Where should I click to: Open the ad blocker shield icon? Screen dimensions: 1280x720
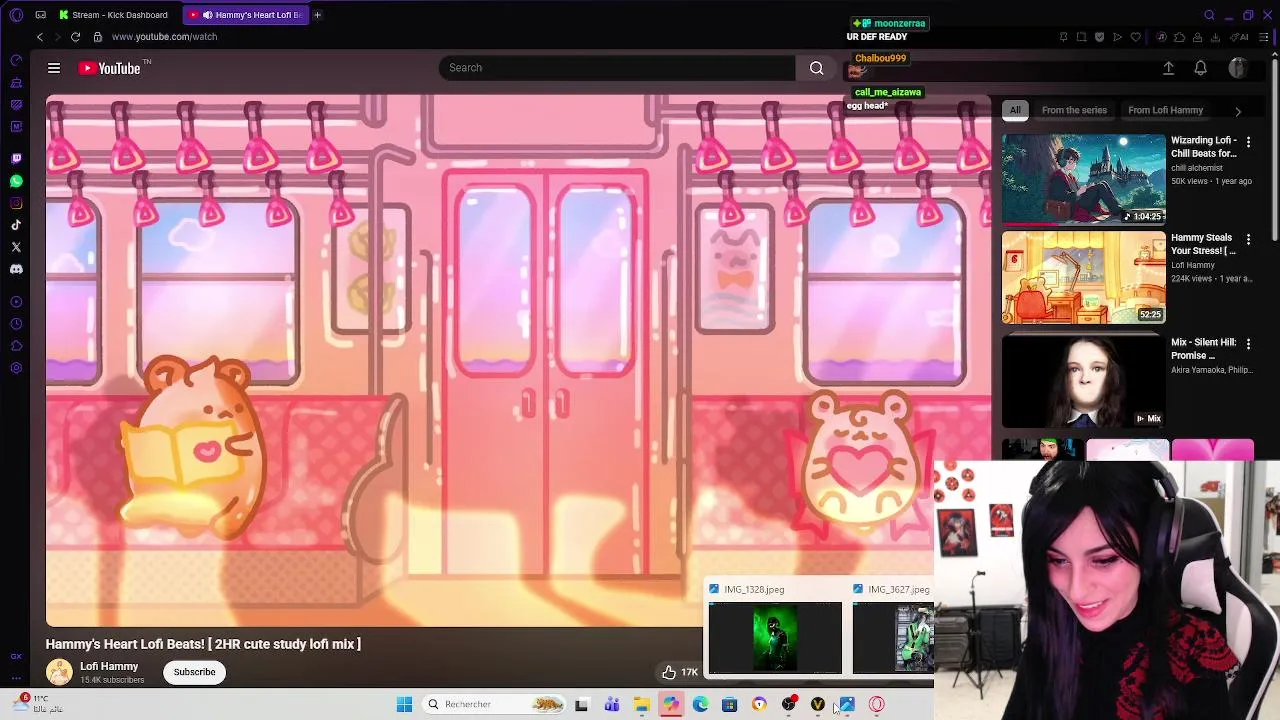pyautogui.click(x=1099, y=37)
